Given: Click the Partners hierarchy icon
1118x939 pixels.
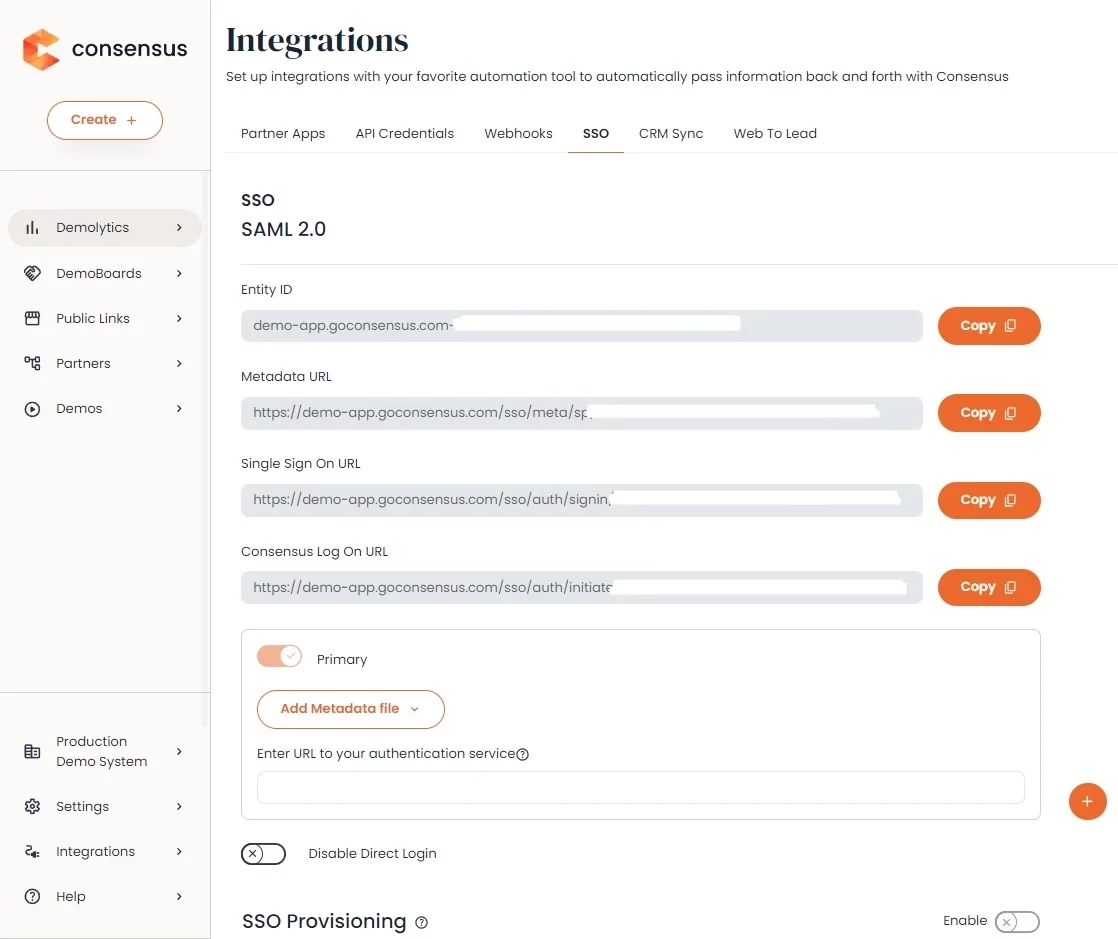Looking at the screenshot, I should (x=32, y=363).
